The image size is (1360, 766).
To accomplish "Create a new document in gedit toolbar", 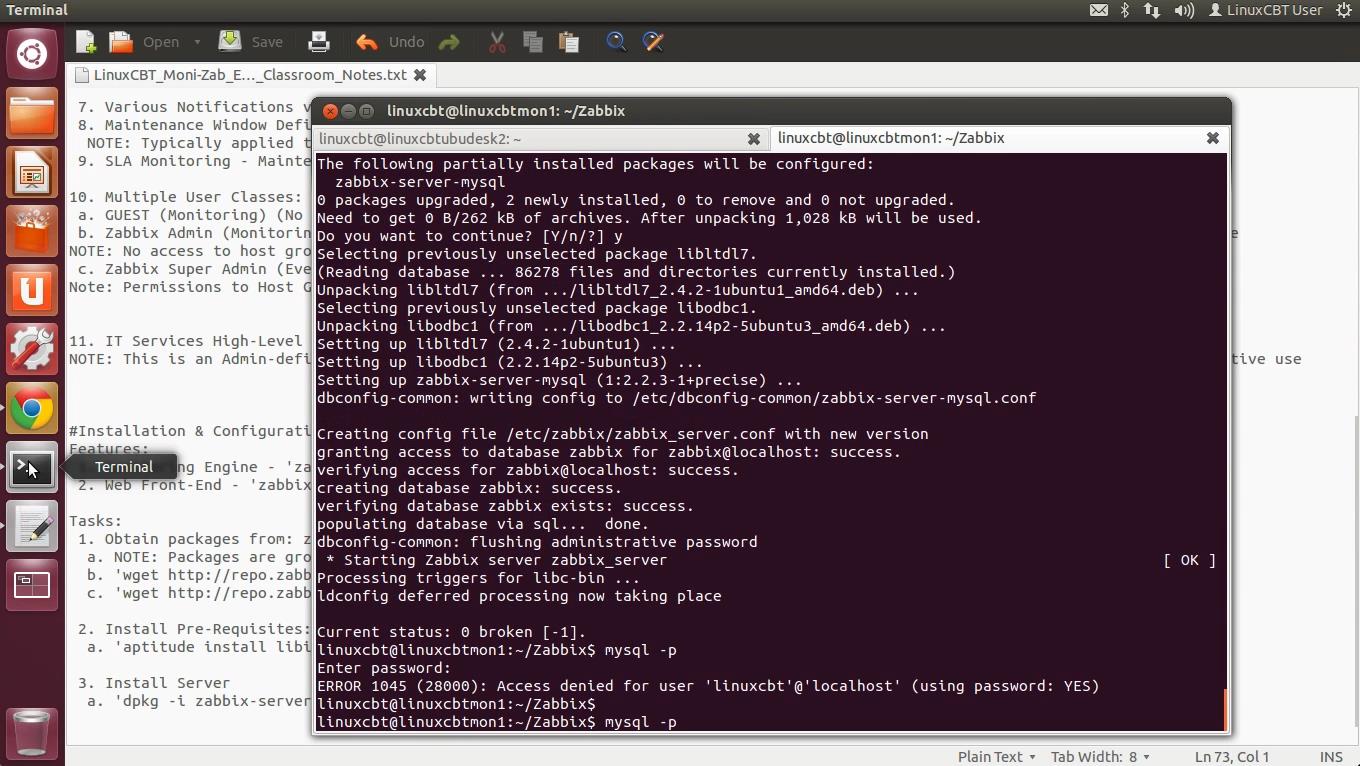I will (86, 42).
